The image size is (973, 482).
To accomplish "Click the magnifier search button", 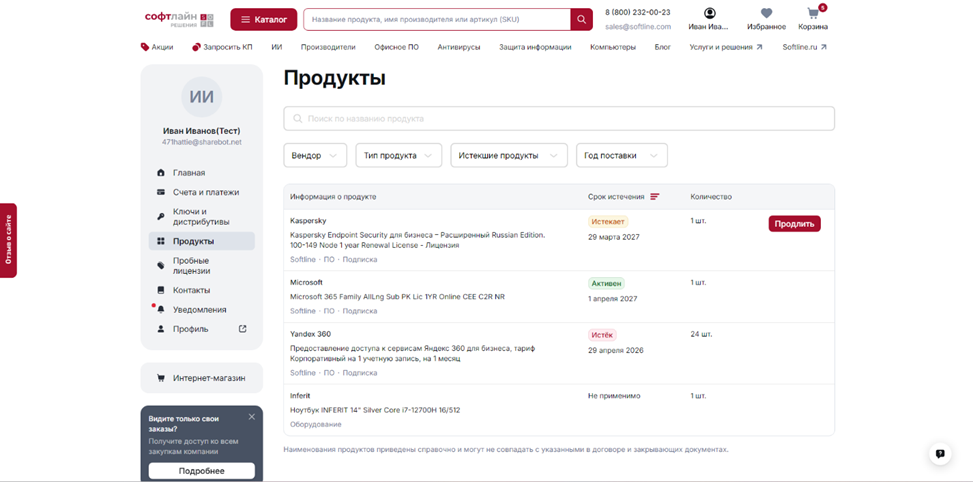I will click(581, 19).
